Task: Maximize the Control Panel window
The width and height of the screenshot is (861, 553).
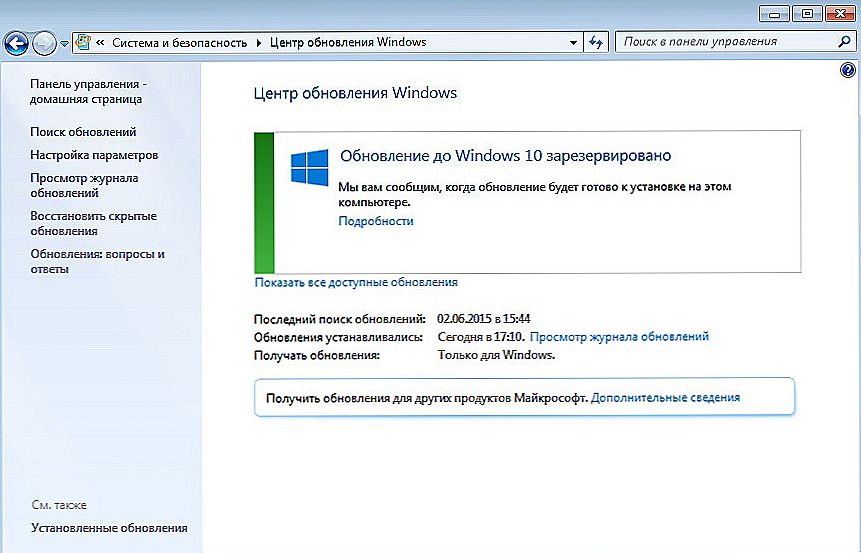Action: (x=807, y=13)
